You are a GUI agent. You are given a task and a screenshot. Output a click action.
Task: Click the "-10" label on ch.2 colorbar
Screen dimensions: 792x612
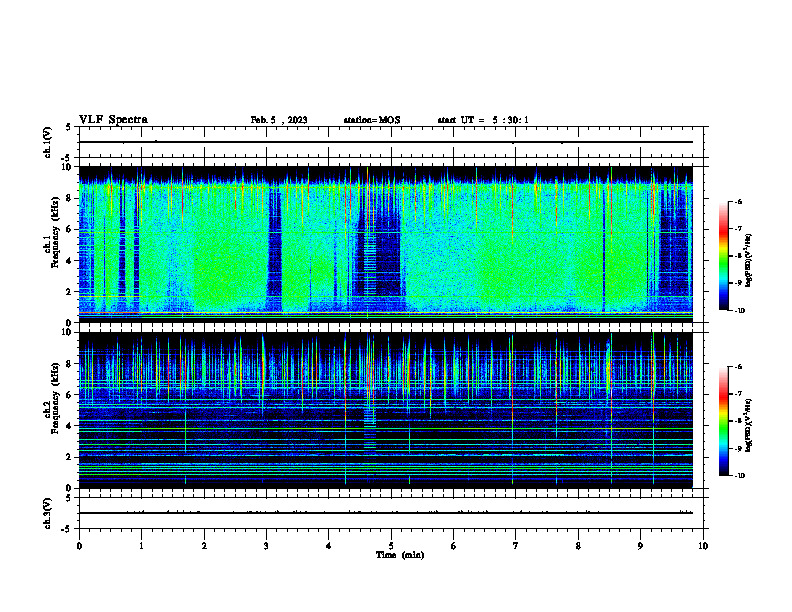(x=740, y=476)
